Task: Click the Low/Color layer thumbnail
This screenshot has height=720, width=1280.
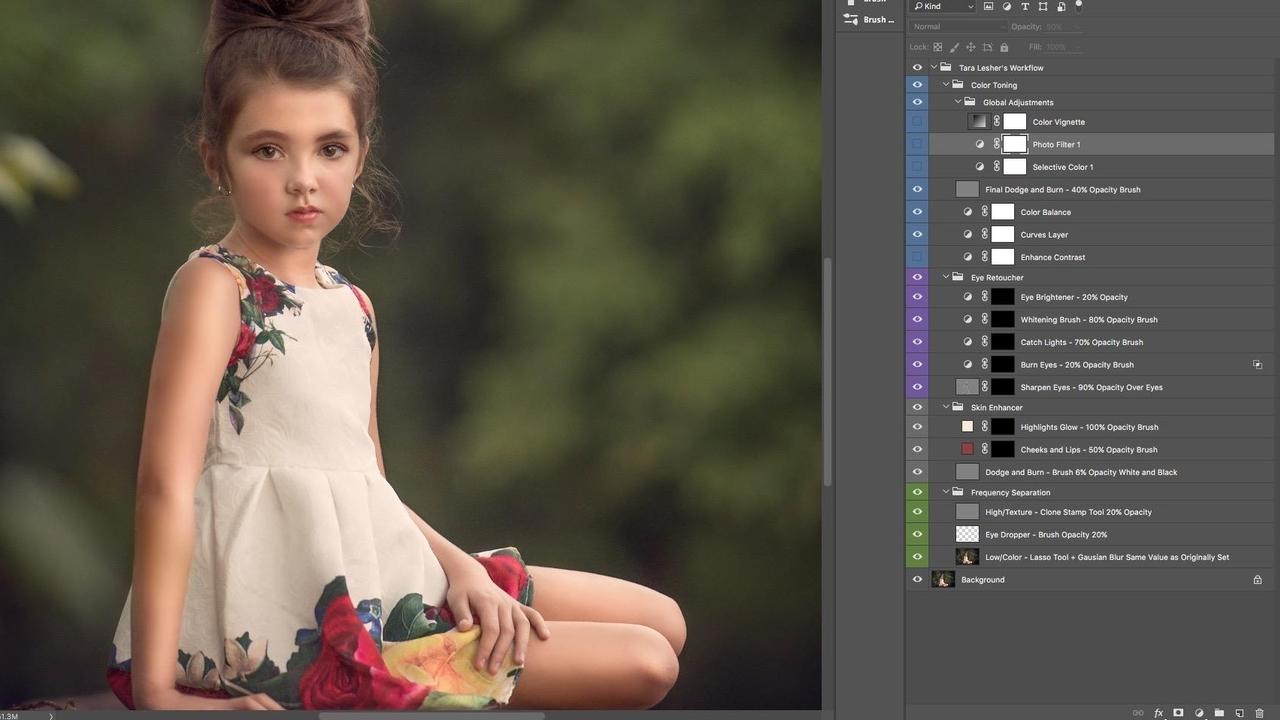Action: point(967,557)
